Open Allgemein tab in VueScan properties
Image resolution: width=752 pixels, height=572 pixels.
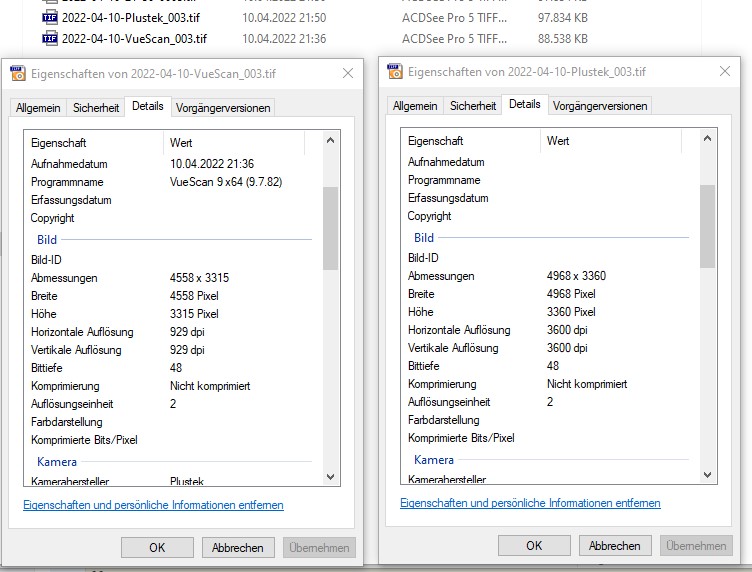[38, 108]
